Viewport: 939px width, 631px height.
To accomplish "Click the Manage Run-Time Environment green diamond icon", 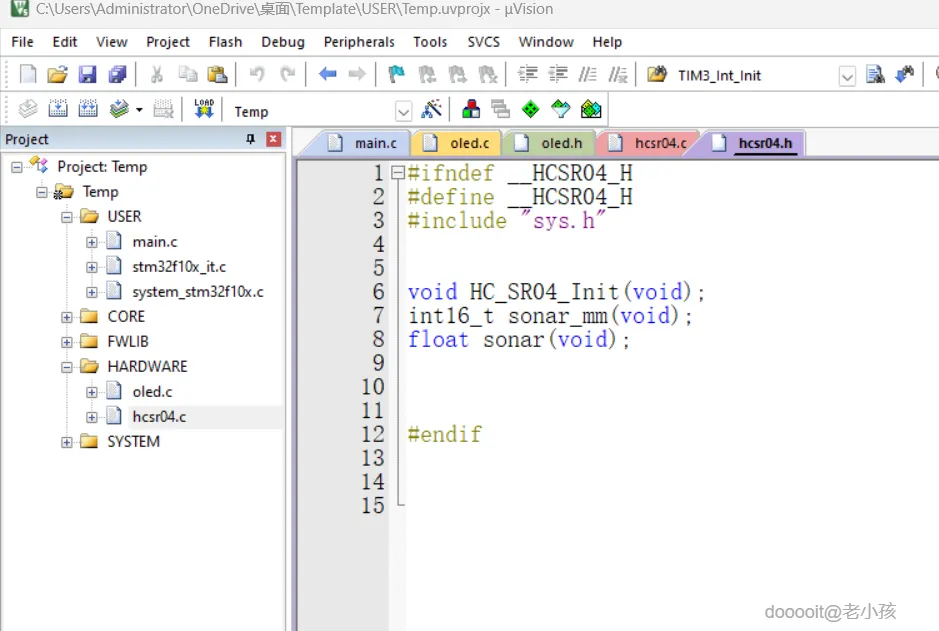I will pos(530,110).
